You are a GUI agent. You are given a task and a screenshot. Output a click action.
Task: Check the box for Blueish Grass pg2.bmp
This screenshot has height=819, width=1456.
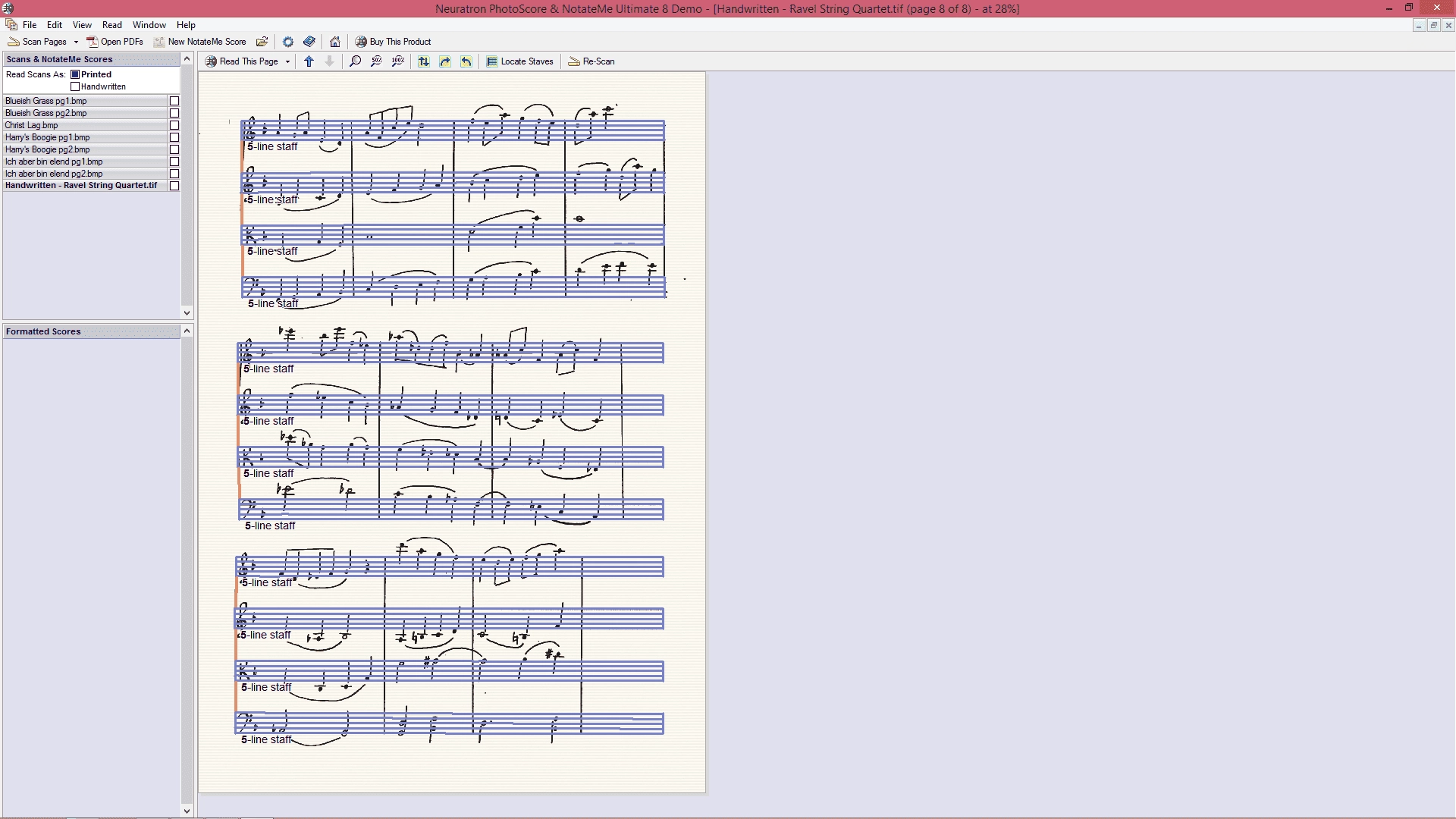174,113
